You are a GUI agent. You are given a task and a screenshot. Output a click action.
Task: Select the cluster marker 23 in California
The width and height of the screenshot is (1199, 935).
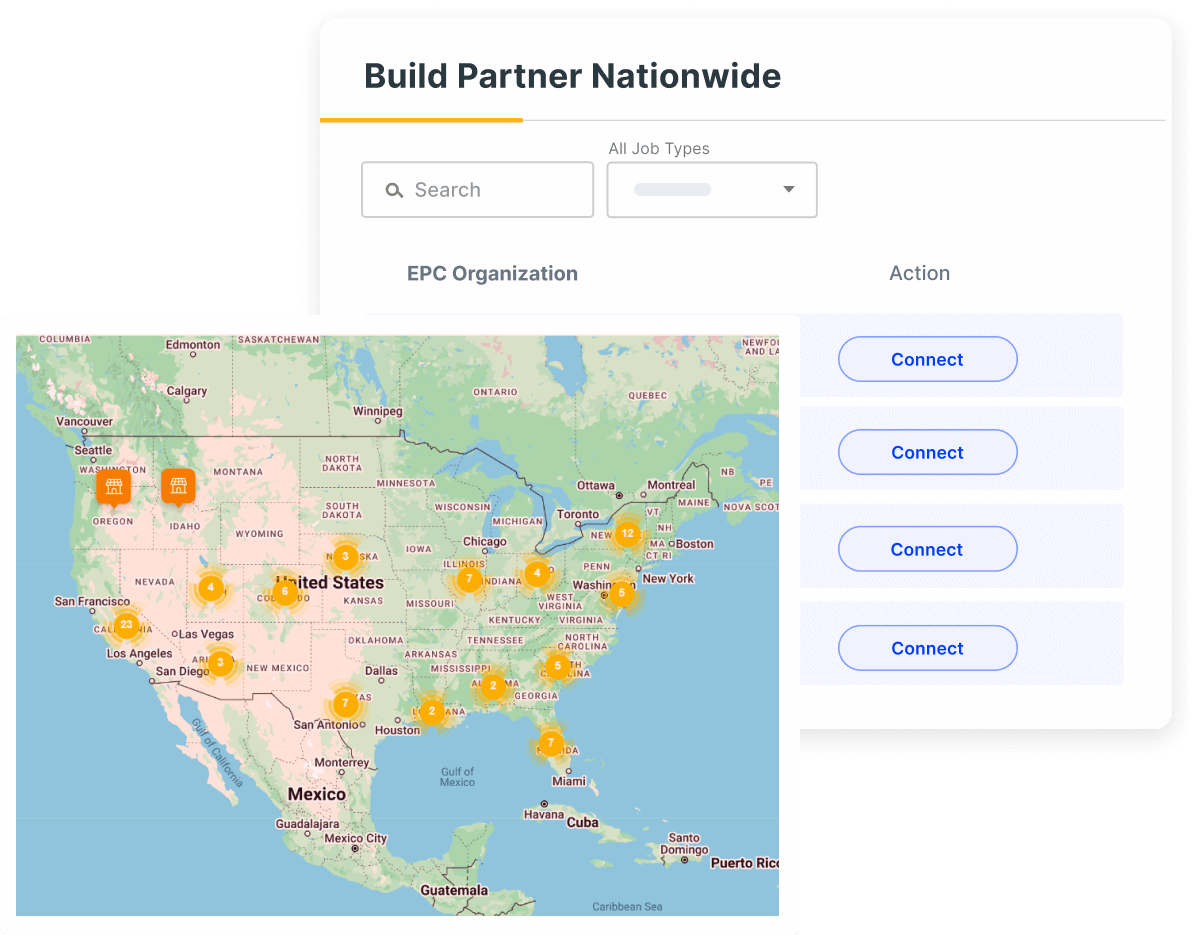pos(125,626)
